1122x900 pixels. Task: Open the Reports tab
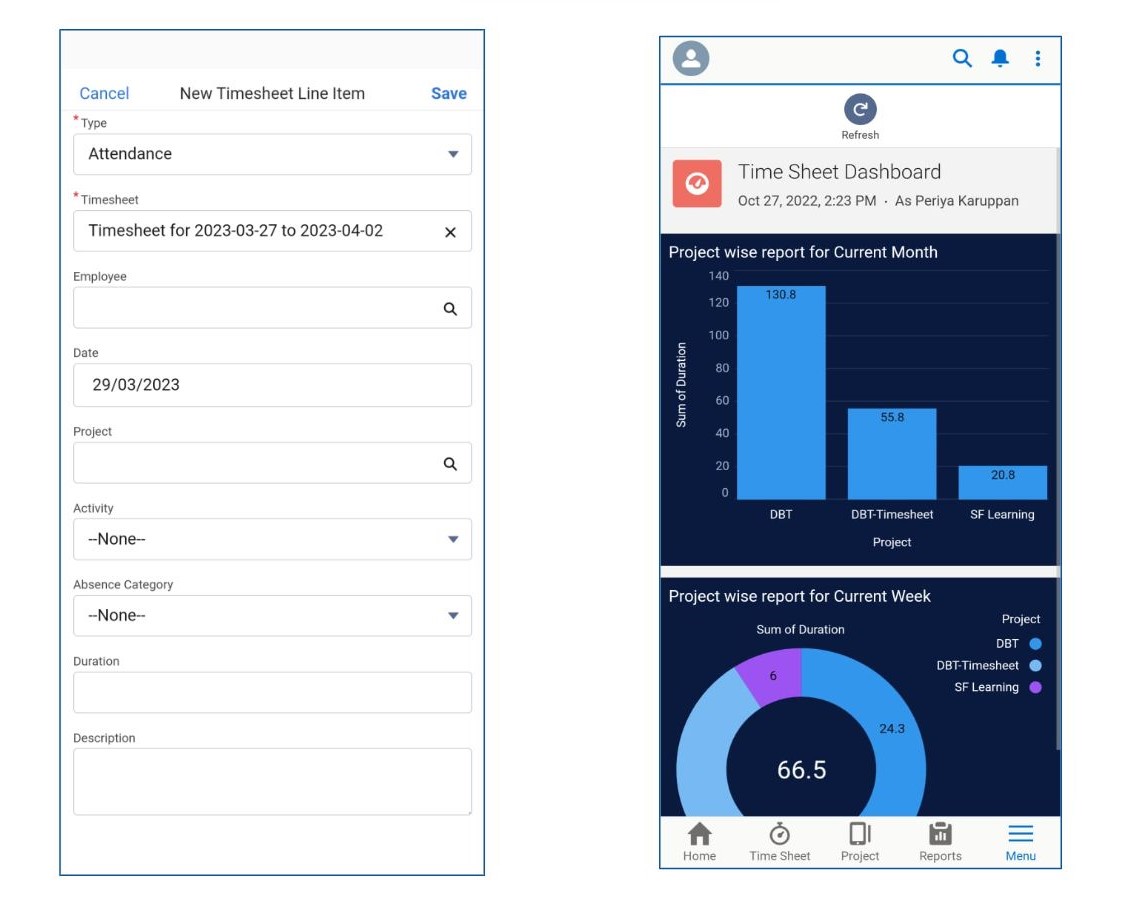coord(940,842)
